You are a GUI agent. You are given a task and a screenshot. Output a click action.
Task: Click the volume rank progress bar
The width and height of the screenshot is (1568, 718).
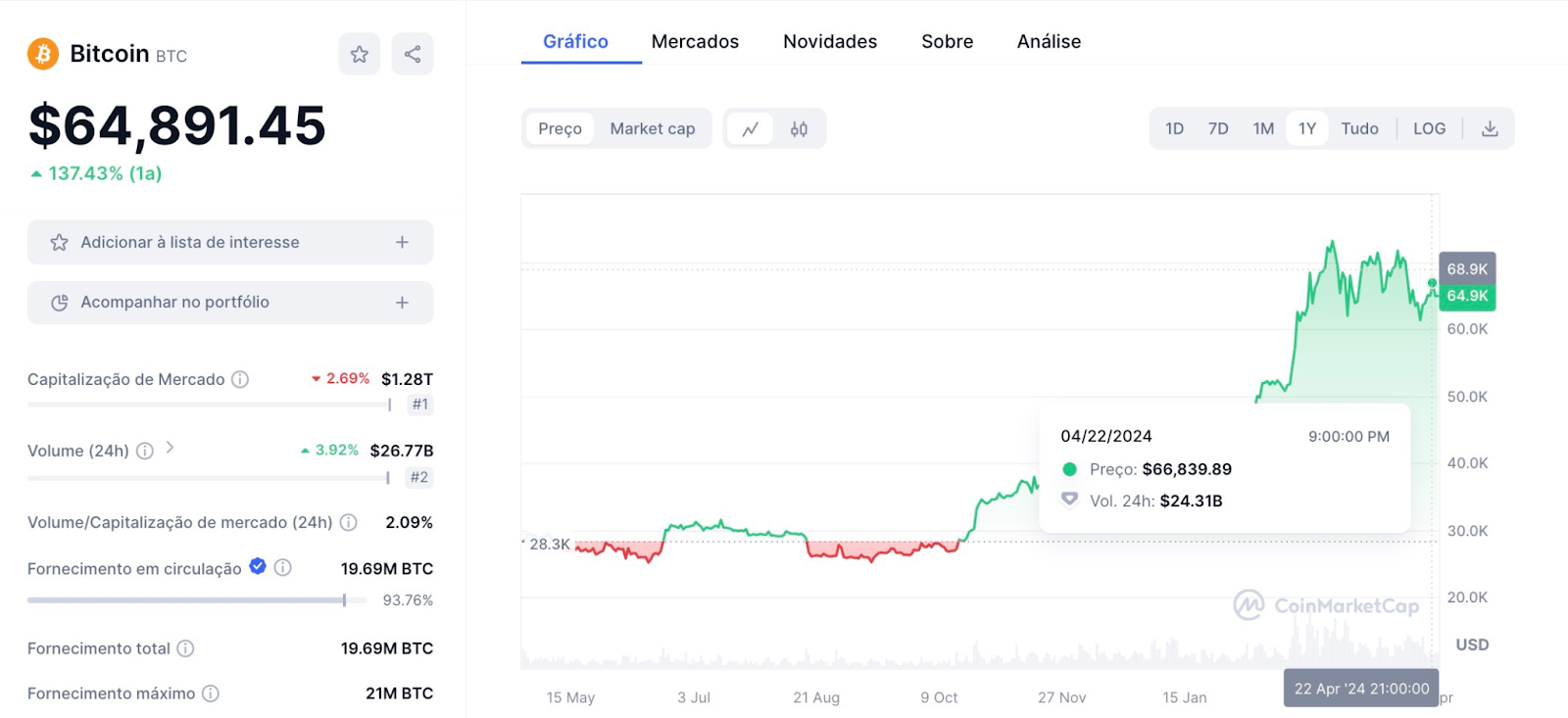click(209, 478)
